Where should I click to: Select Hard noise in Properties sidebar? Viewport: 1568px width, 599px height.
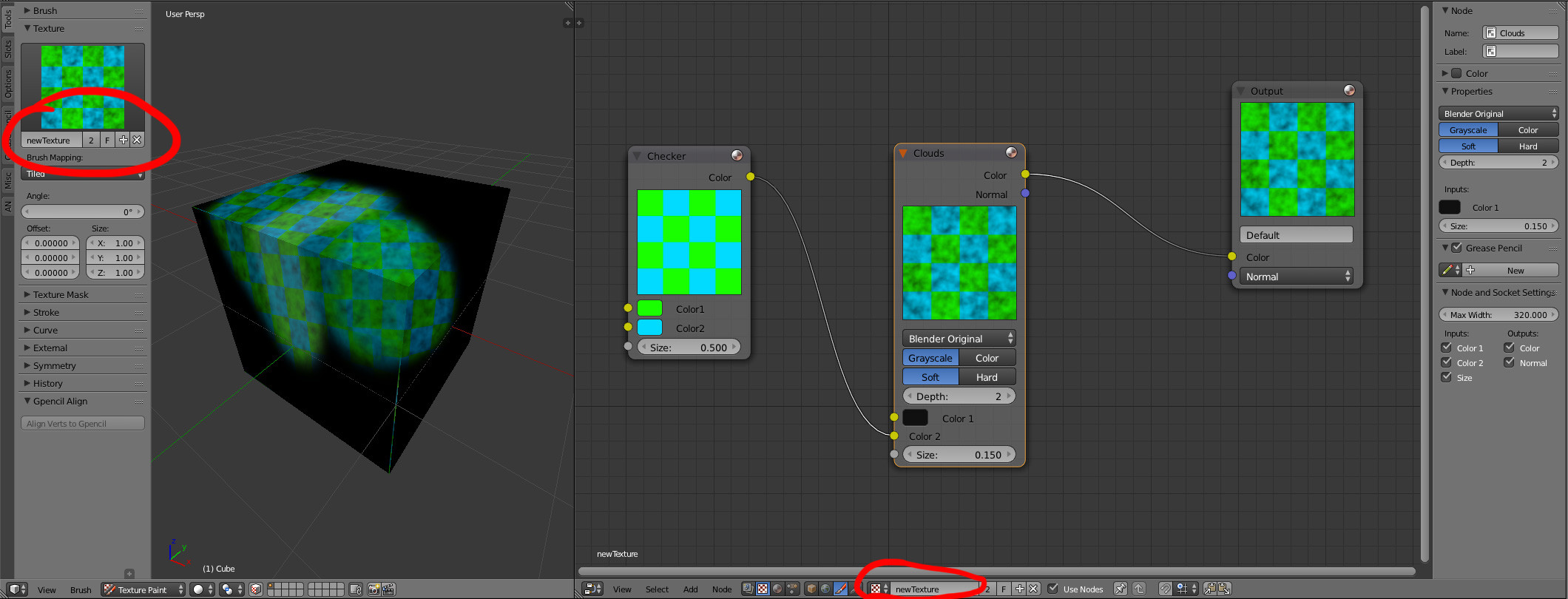coord(1528,146)
